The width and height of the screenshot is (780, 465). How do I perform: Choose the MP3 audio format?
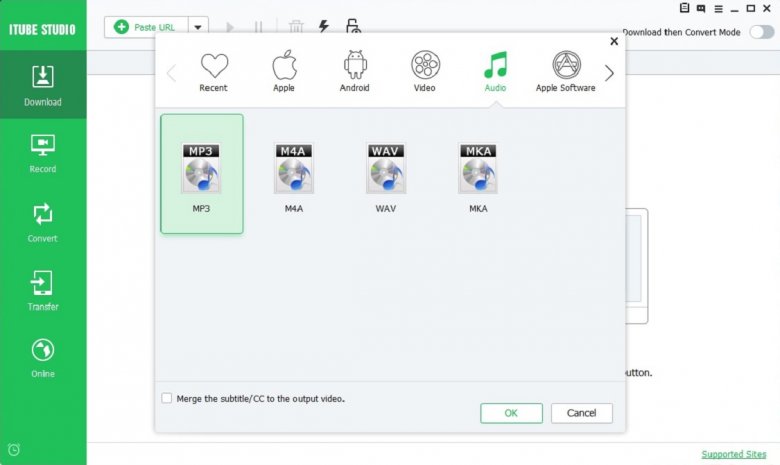pyautogui.click(x=202, y=174)
